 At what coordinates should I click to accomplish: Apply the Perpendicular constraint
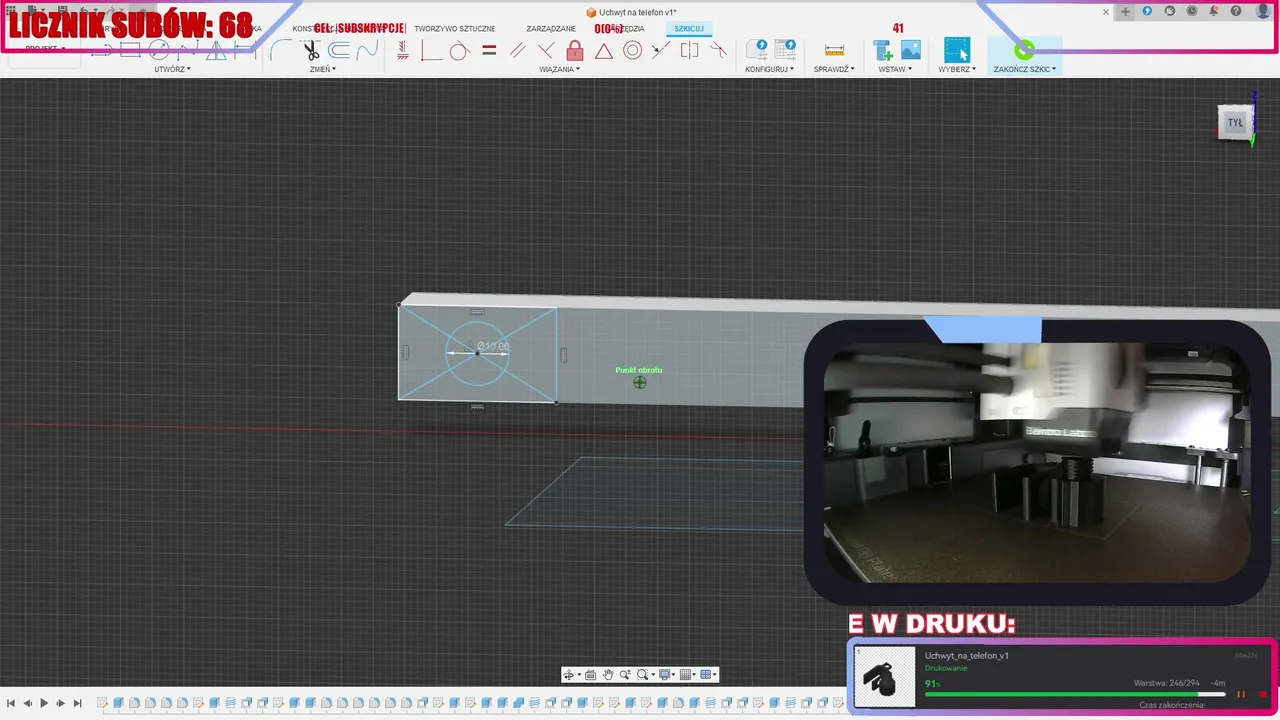[x=546, y=50]
